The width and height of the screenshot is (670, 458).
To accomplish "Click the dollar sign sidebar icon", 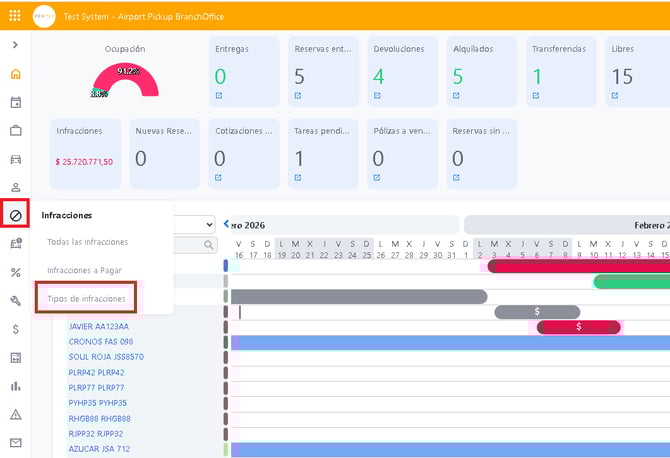I will tap(15, 329).
